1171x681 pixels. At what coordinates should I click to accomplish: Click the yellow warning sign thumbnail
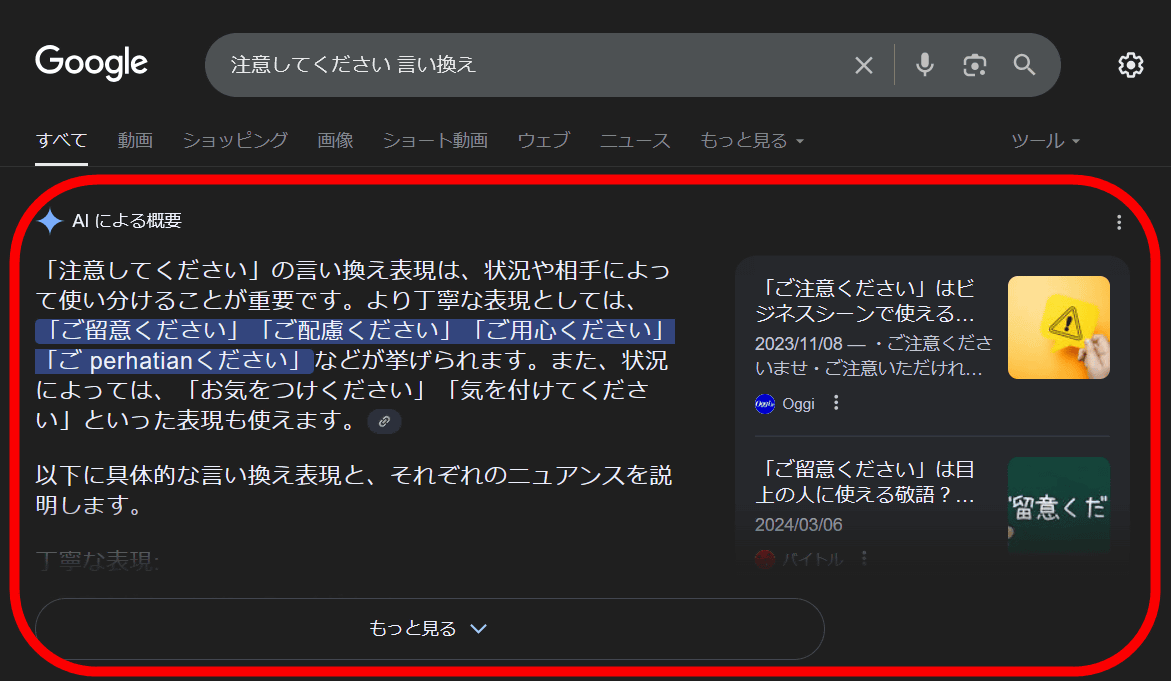point(1058,327)
